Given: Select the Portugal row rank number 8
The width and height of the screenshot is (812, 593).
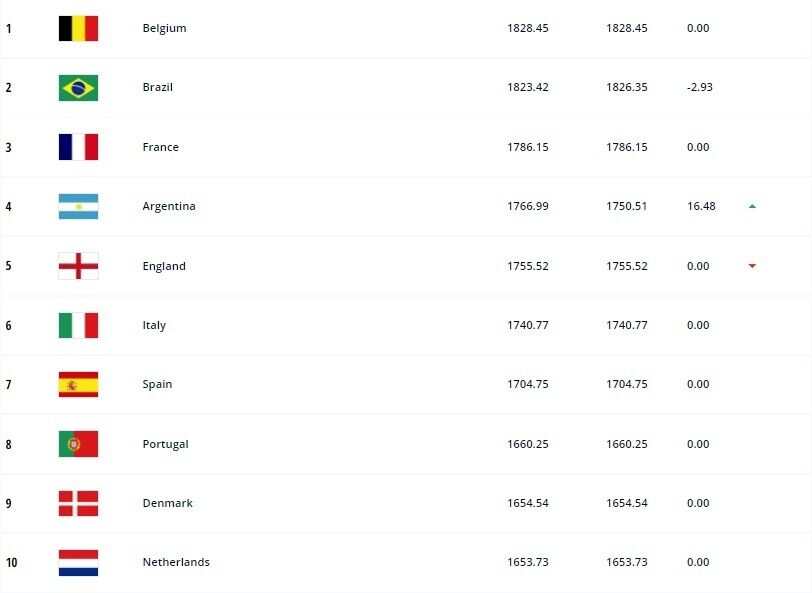Looking at the screenshot, I should point(8,444).
